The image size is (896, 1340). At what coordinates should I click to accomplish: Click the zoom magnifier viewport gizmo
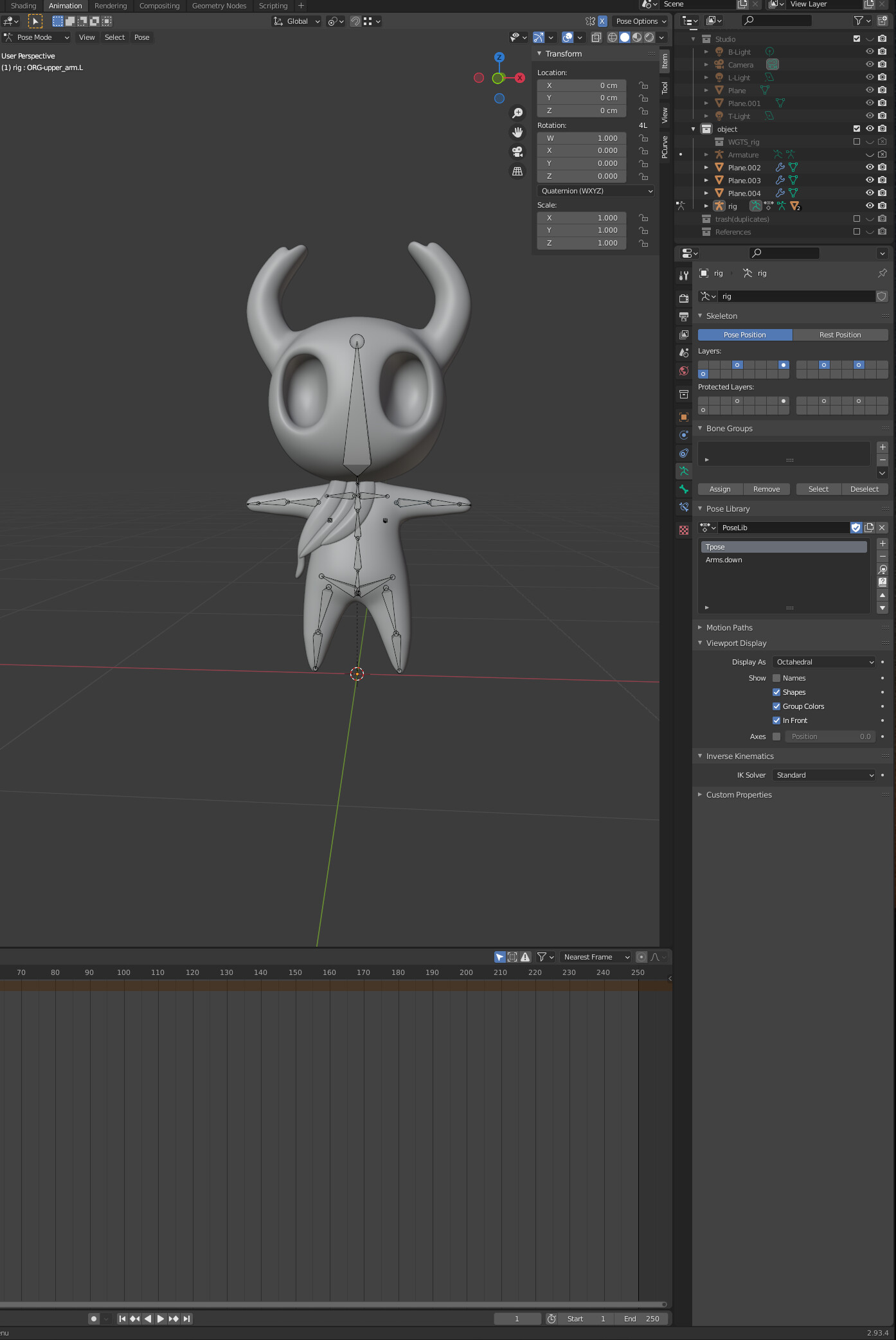(x=517, y=113)
